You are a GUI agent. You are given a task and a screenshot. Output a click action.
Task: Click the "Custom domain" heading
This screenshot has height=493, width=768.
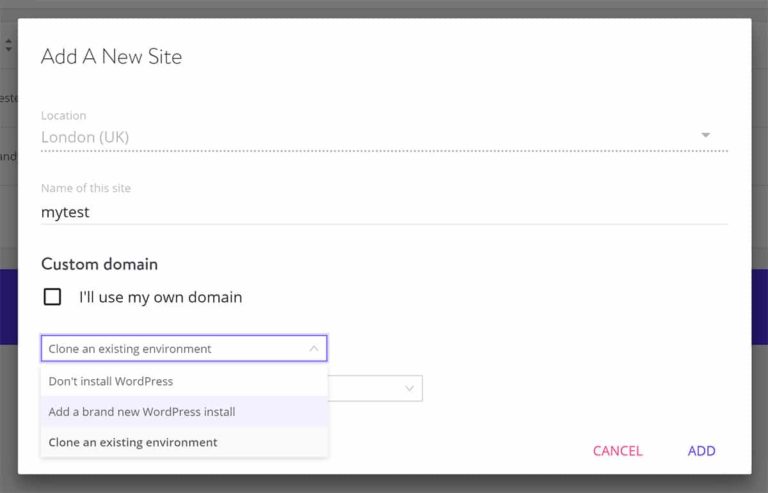pos(99,264)
